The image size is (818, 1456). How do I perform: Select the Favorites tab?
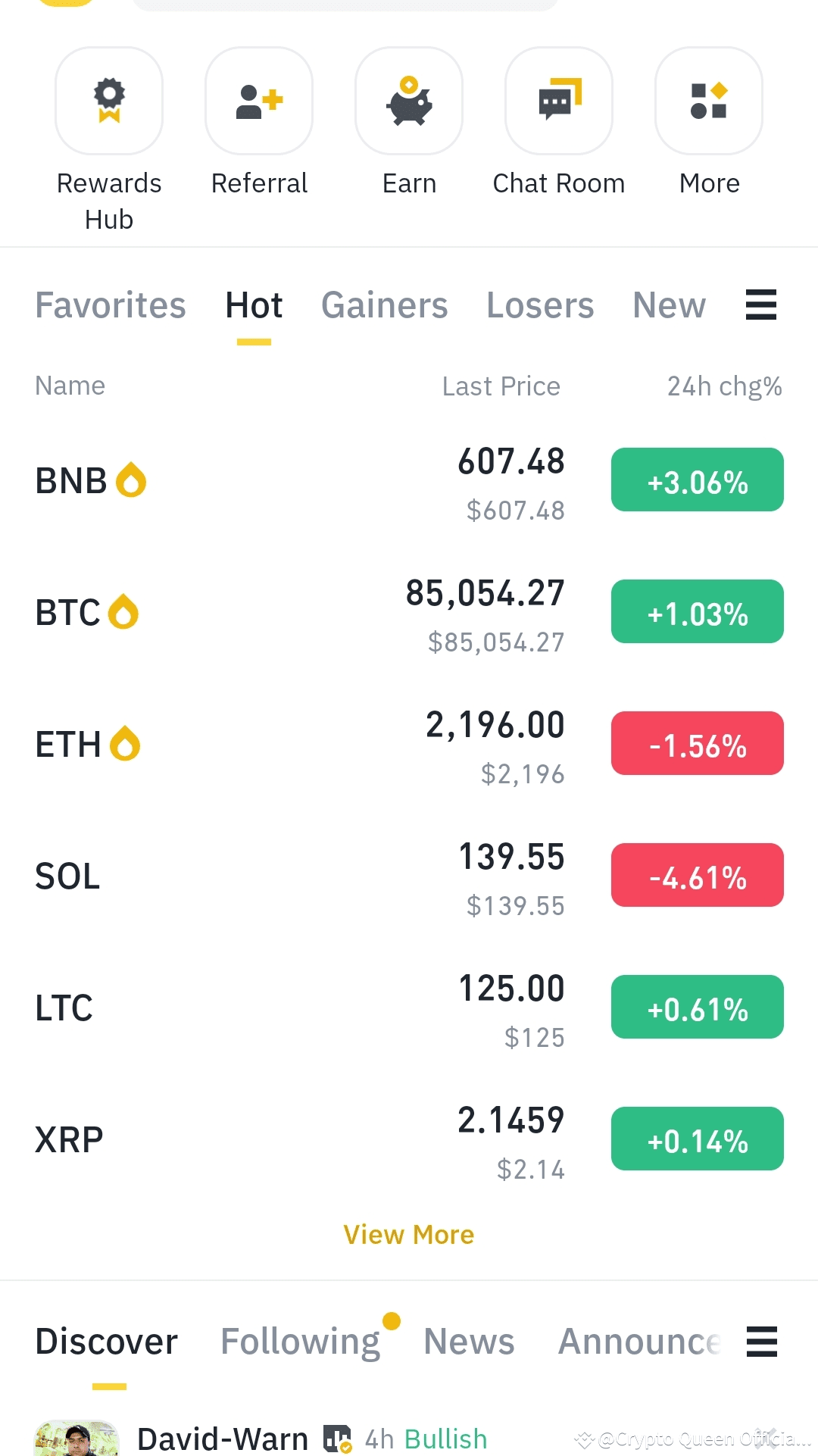click(x=111, y=305)
